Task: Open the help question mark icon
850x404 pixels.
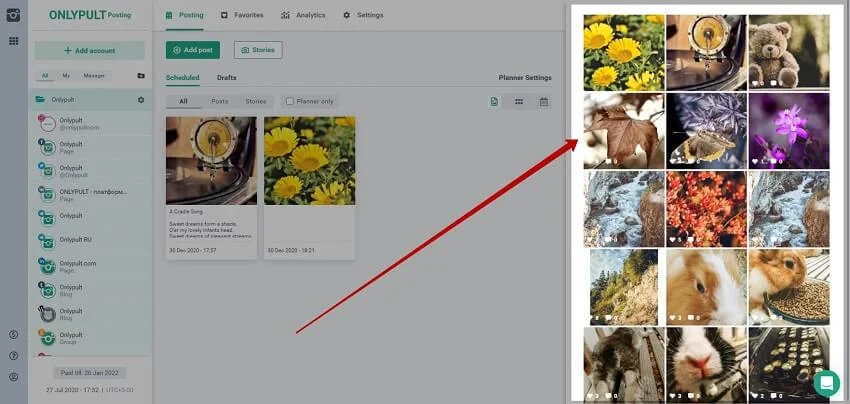Action: (x=13, y=355)
